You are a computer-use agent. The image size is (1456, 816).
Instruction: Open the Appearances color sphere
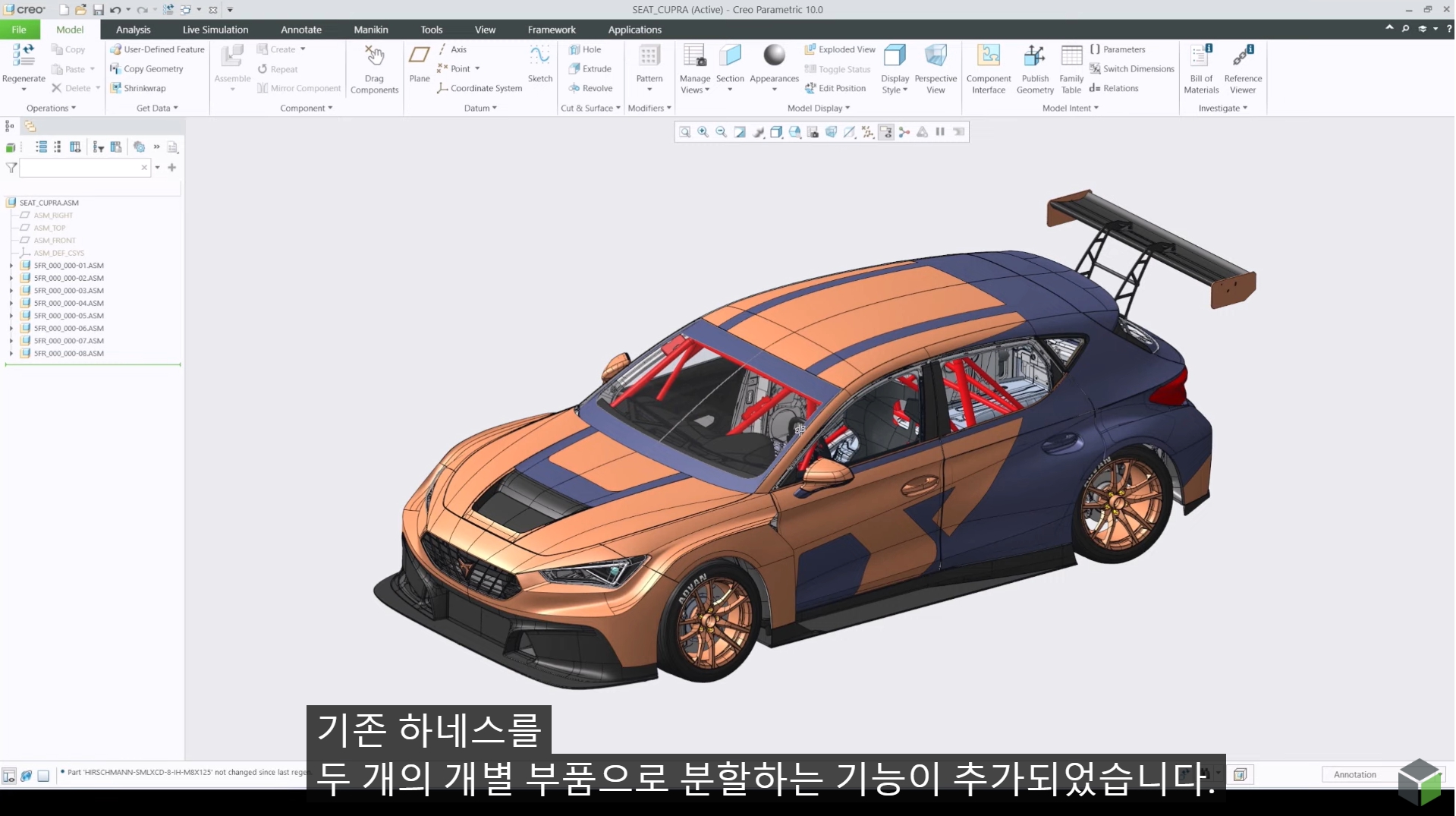[x=774, y=55]
